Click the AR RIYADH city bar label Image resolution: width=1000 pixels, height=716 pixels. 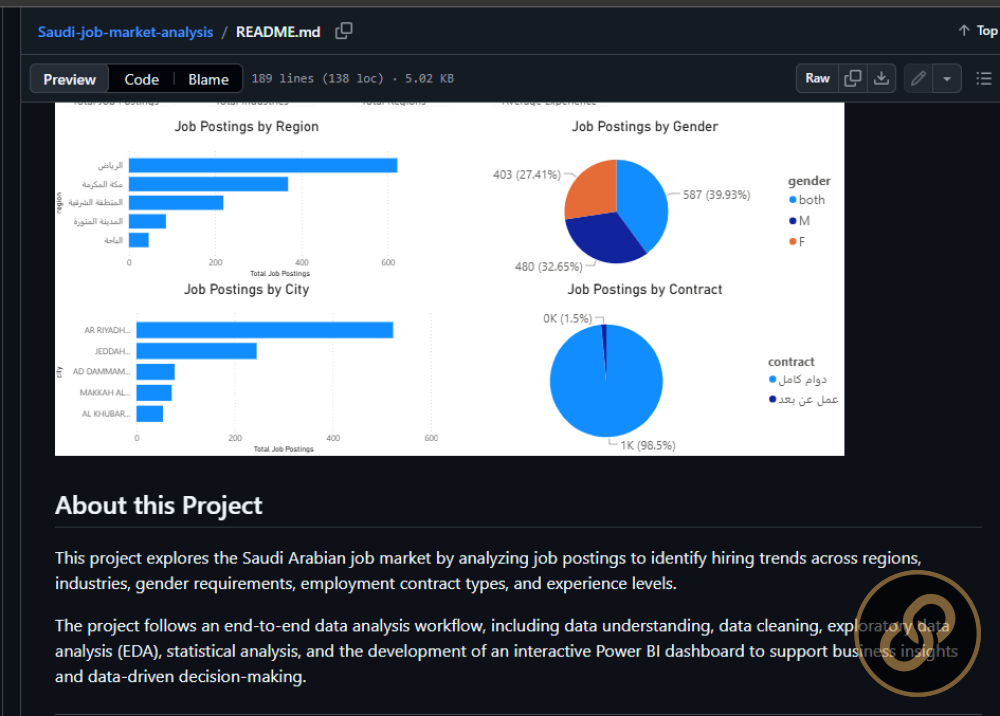(x=107, y=330)
